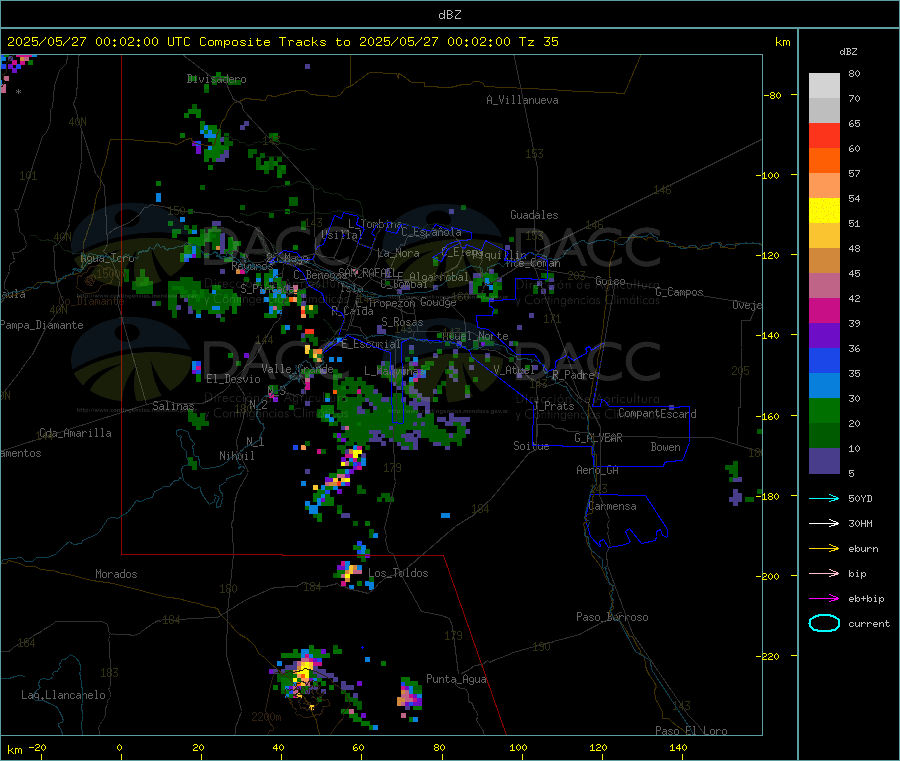This screenshot has height=761, width=900.
Task: Click the cyan 'current' ellipse legend icon
Action: coord(824,623)
